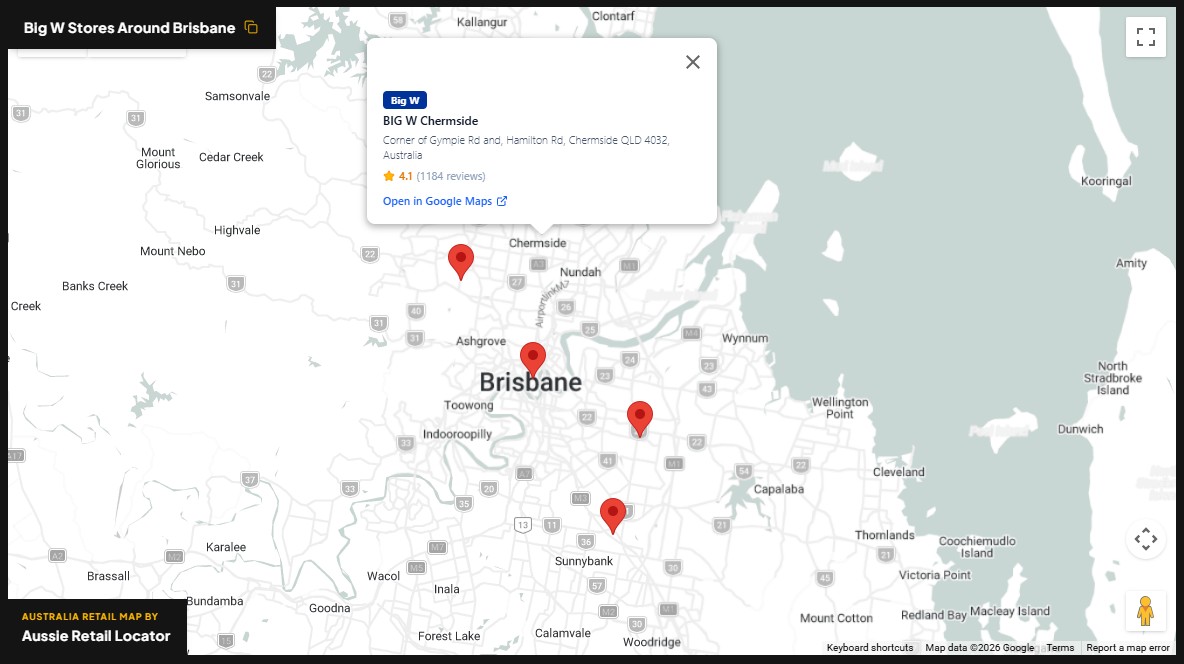Click the Cleveland map label

pos(899,472)
